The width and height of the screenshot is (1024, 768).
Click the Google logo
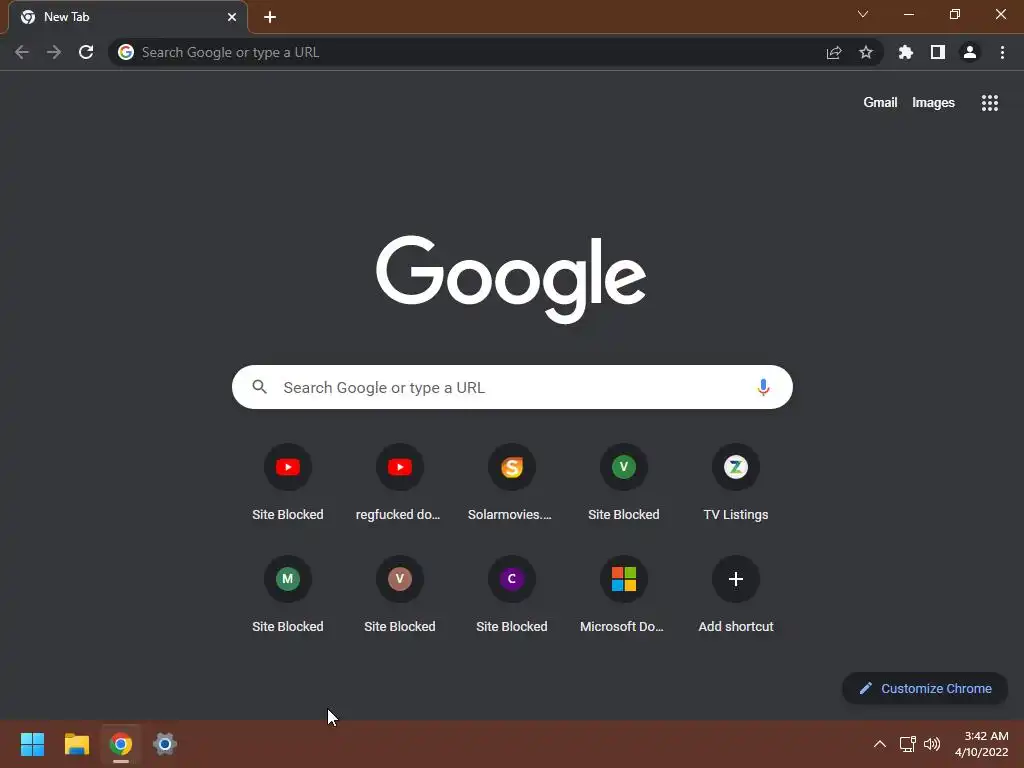pos(511,279)
